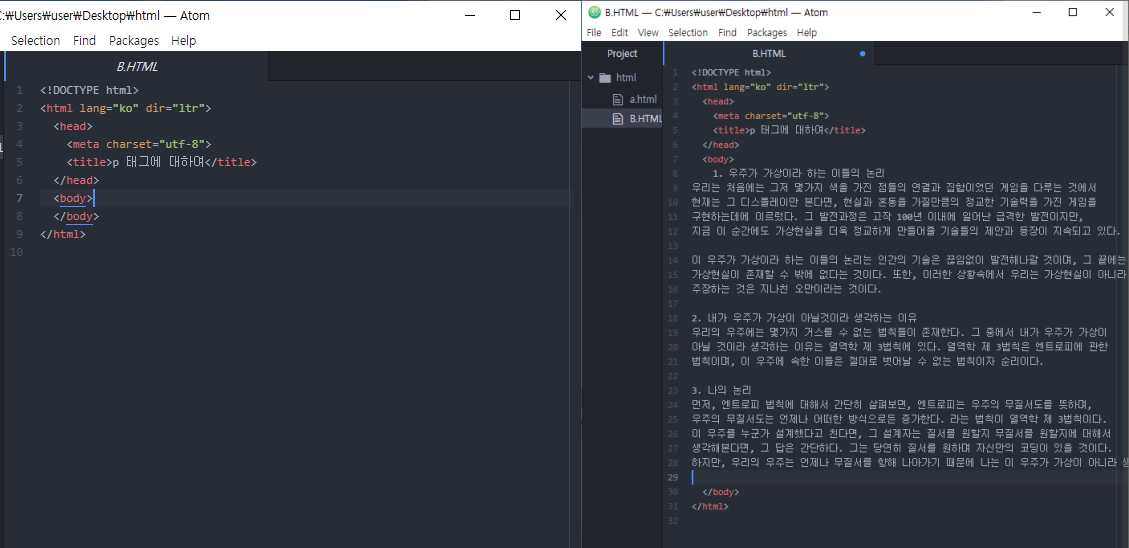This screenshot has height=548, width=1129.
Task: Click closing html tag in right editor
Action: [710, 506]
